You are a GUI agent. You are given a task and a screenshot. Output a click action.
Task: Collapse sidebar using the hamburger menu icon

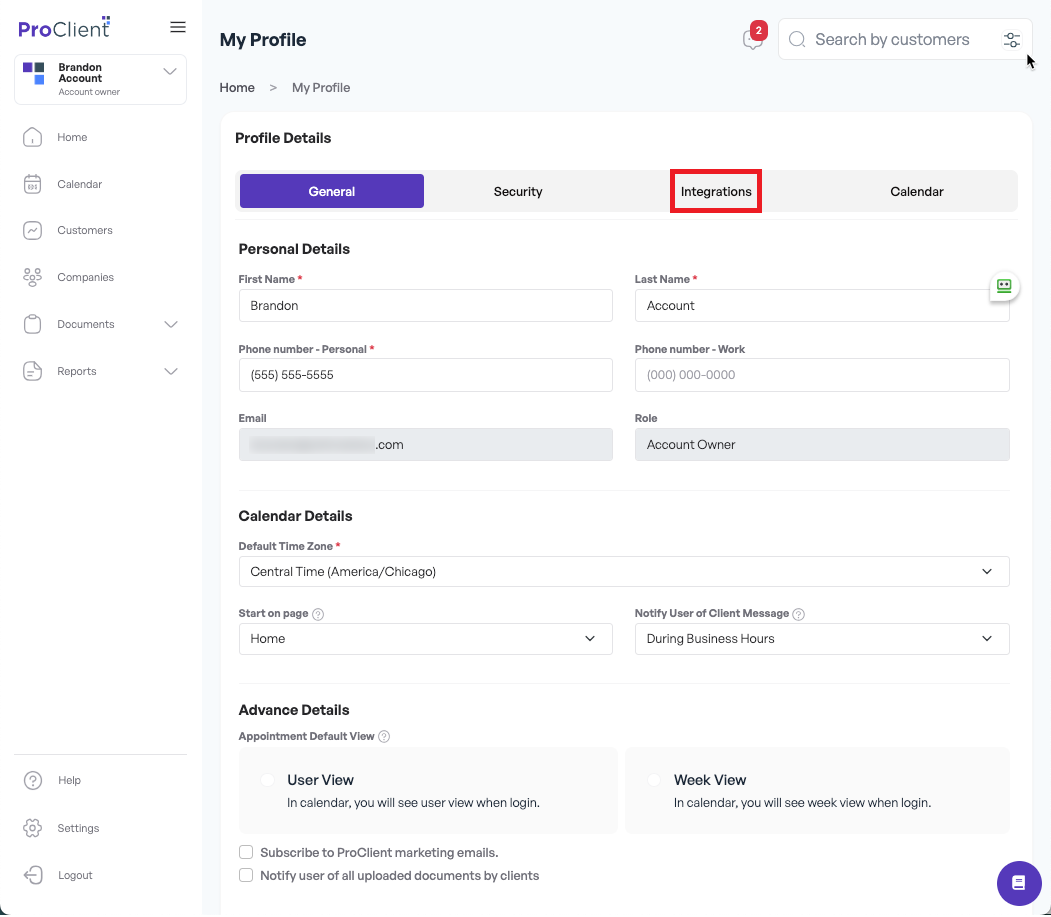pos(178,27)
